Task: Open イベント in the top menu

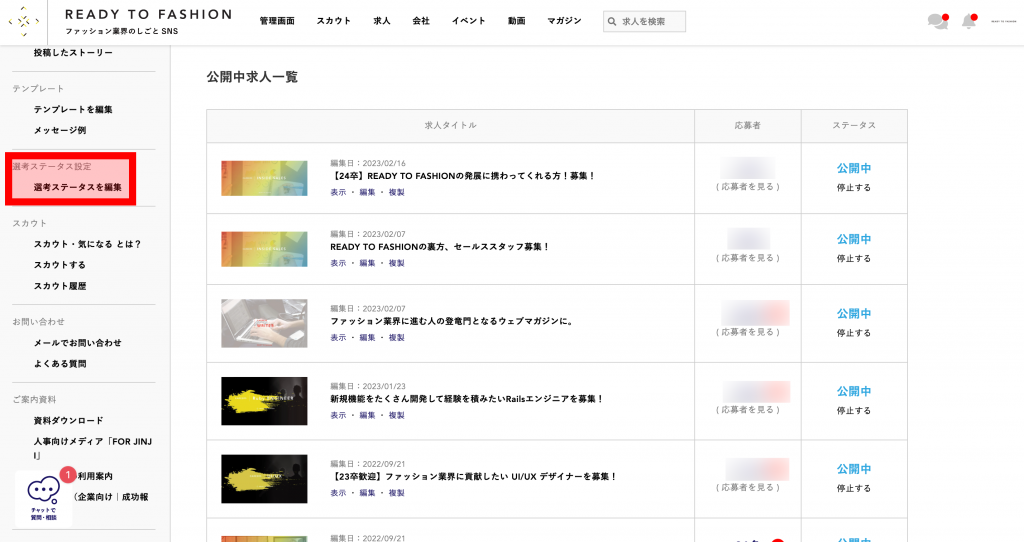Action: pyautogui.click(x=469, y=21)
